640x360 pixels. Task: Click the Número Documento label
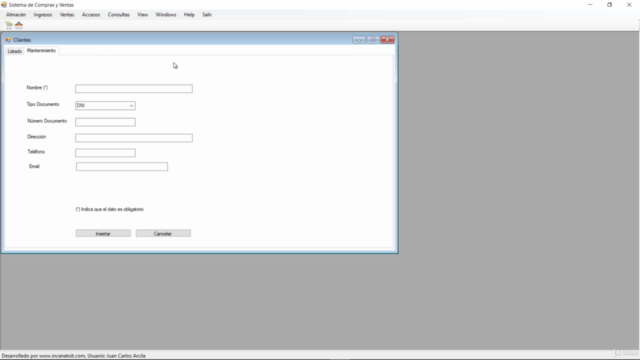47,121
